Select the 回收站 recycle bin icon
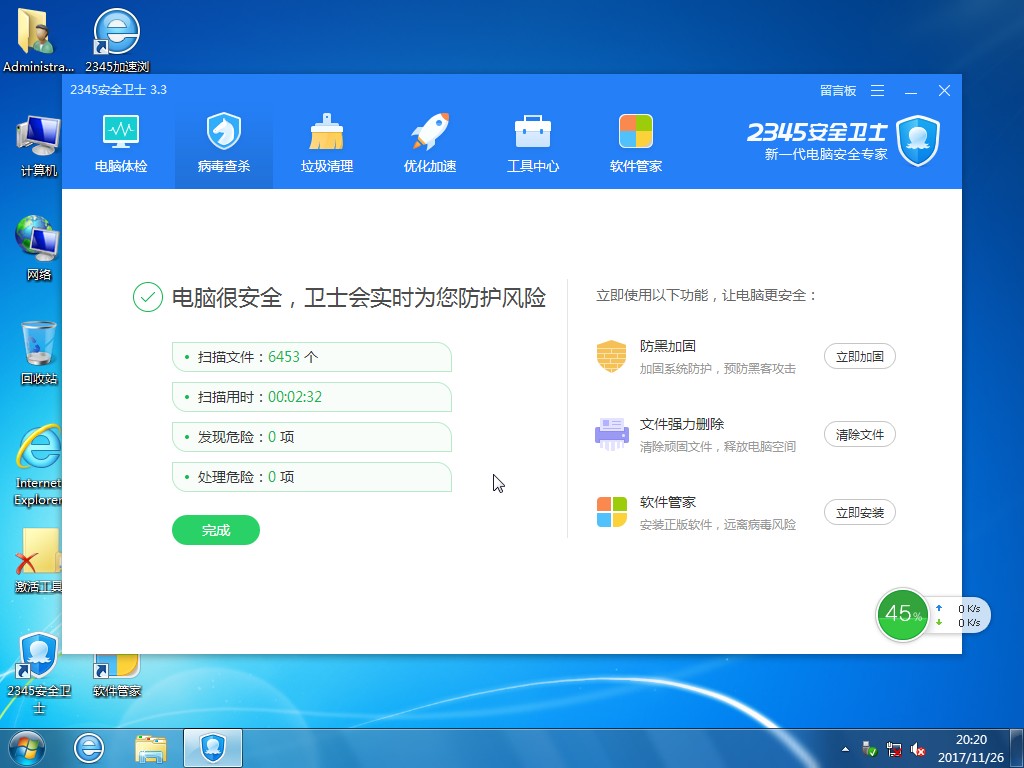The image size is (1024, 768). 39,353
